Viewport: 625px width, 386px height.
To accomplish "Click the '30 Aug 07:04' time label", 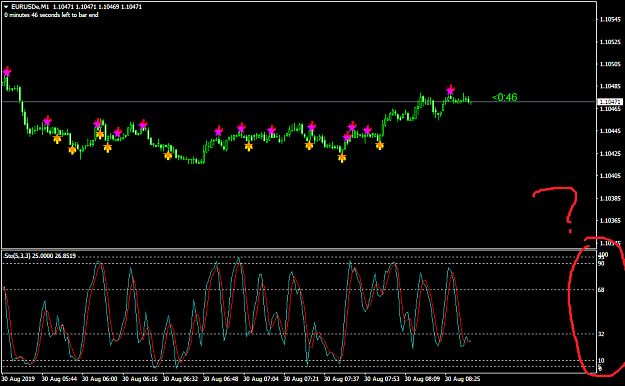I will (x=261, y=379).
